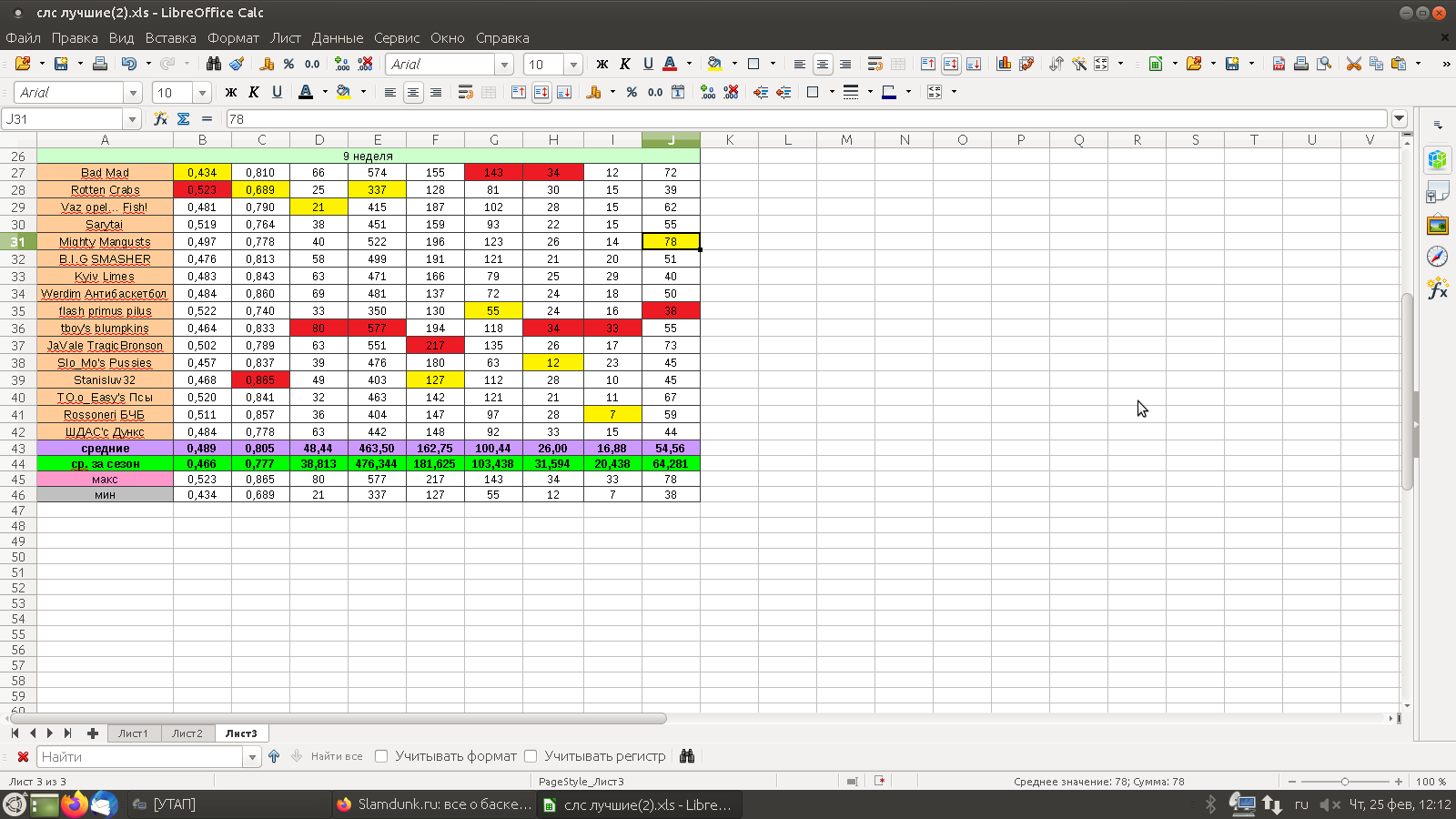Toggle italic in the lower formatting toolbar

pos(254,92)
